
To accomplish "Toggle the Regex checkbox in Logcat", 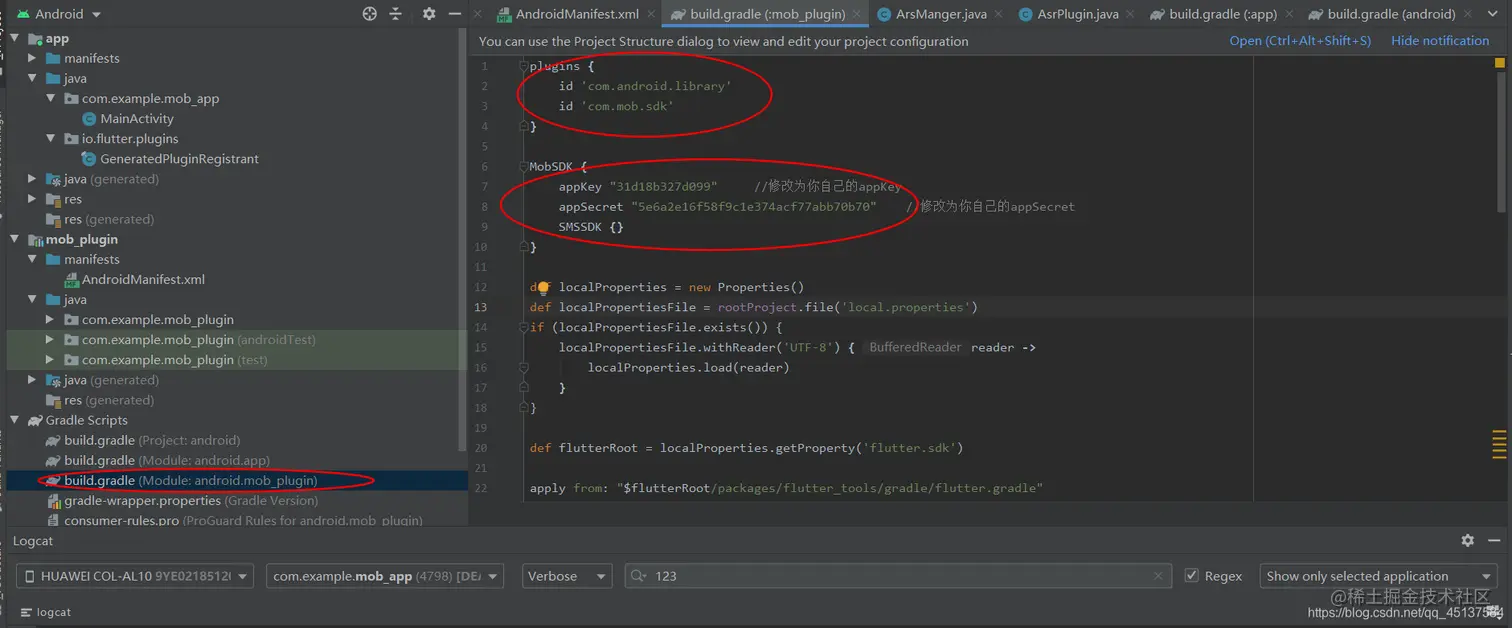I will [x=1191, y=576].
